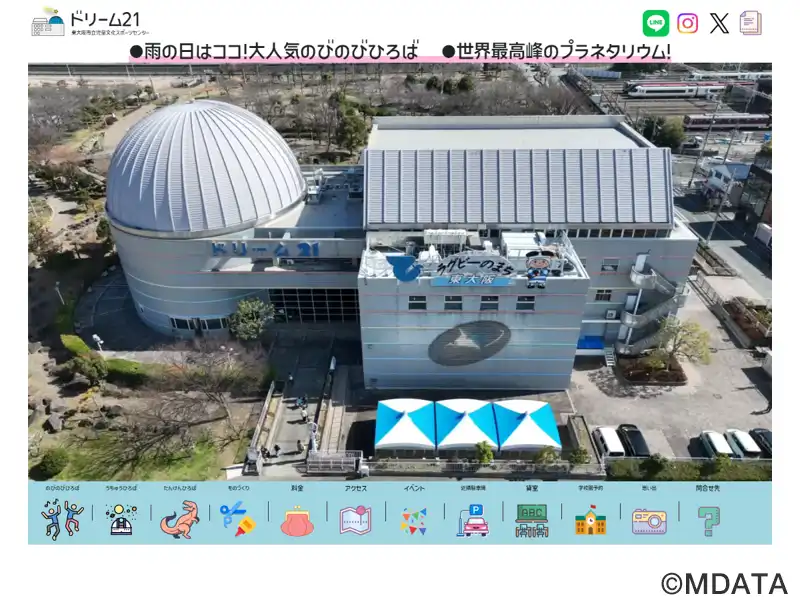This screenshot has height=600, width=800.
Task: Open the Instagram page icon
Action: (x=687, y=23)
